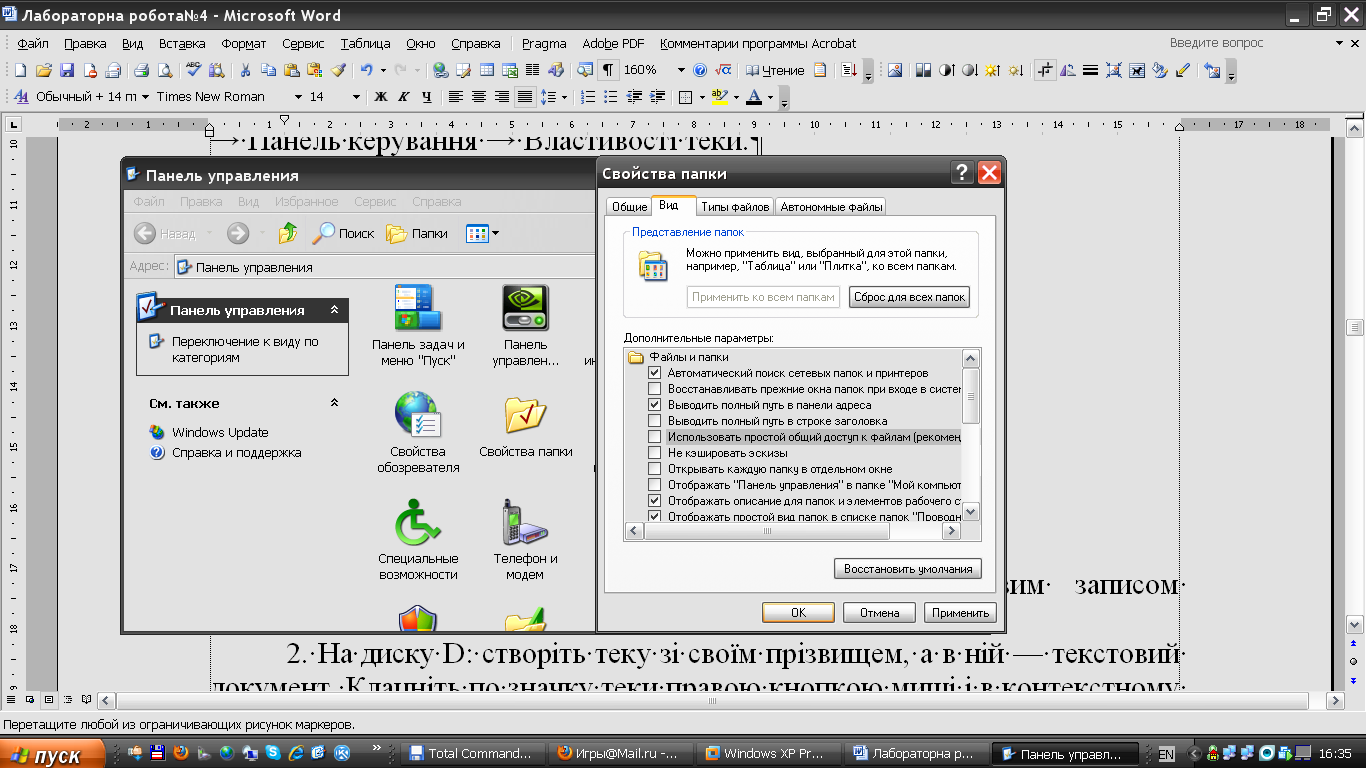Open the Файл menu in Word
Image resolution: width=1366 pixels, height=768 pixels.
pos(33,43)
